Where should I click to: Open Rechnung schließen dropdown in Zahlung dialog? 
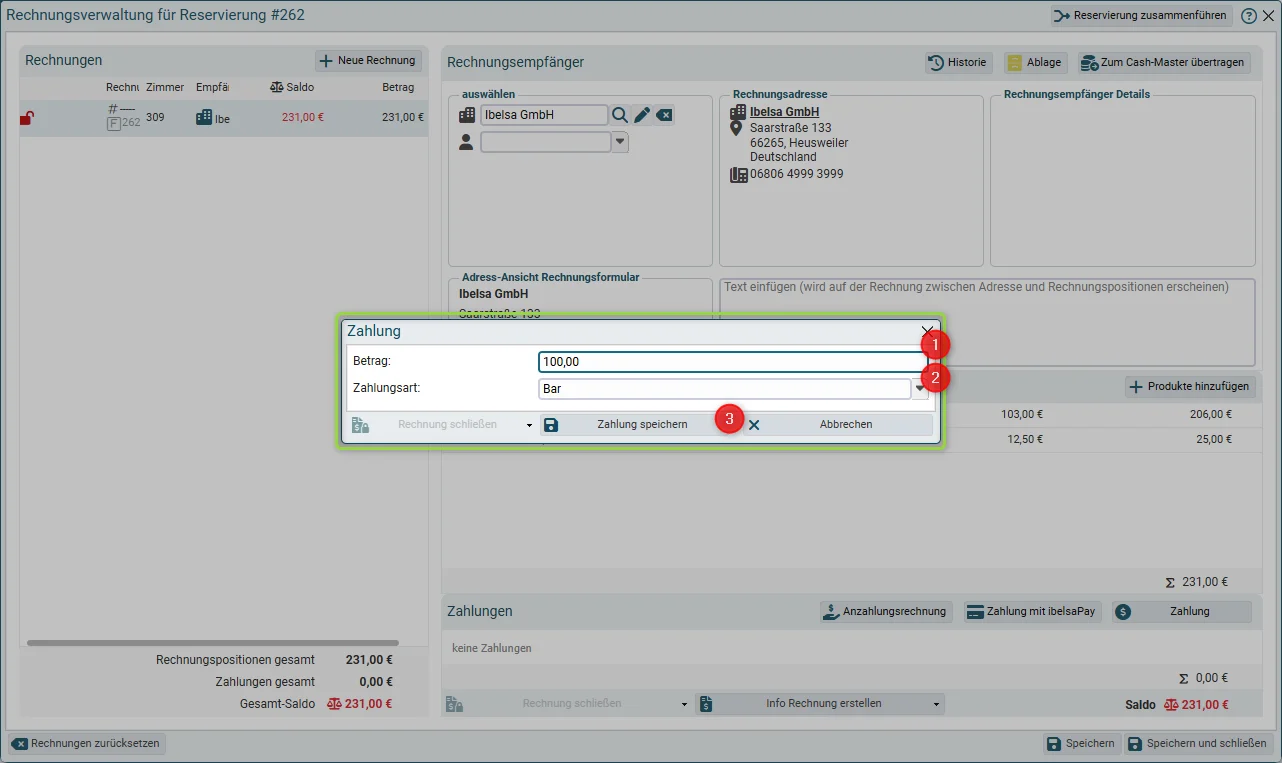point(529,425)
